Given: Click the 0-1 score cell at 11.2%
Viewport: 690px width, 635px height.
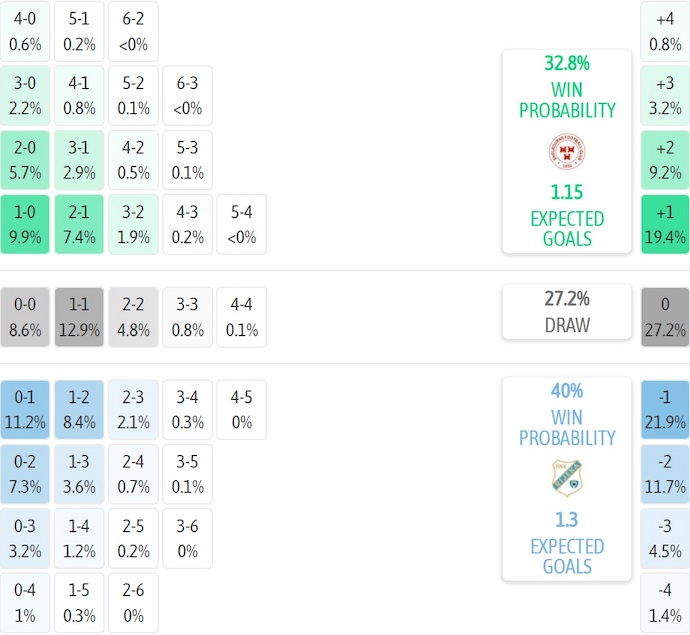Looking at the screenshot, I should click(x=25, y=409).
